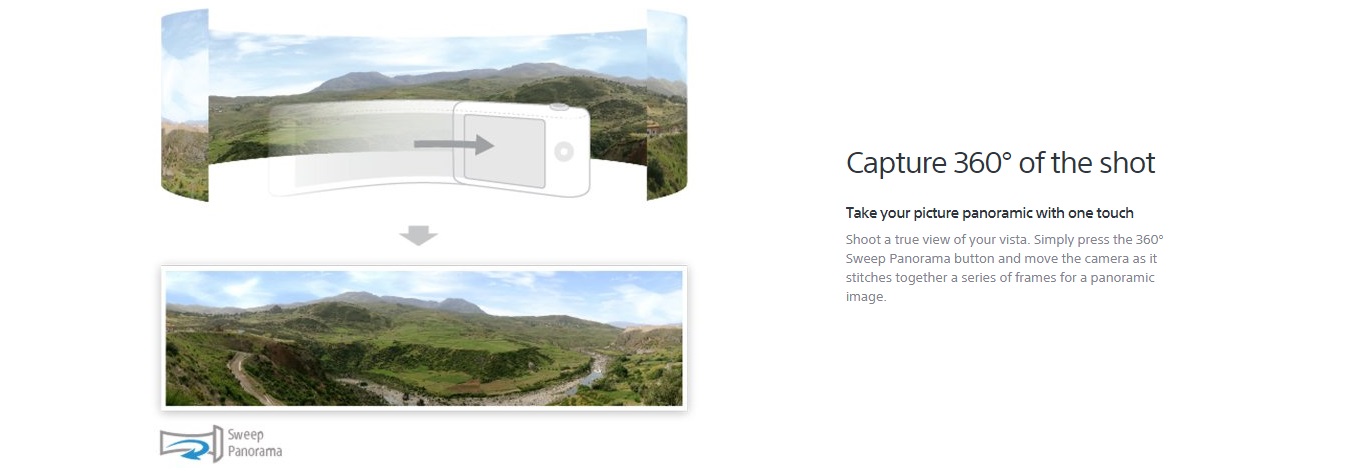Viewport: 1349px width, 471px height.
Task: Click the "Sweep Panorama" label text
Action: click(x=255, y=443)
